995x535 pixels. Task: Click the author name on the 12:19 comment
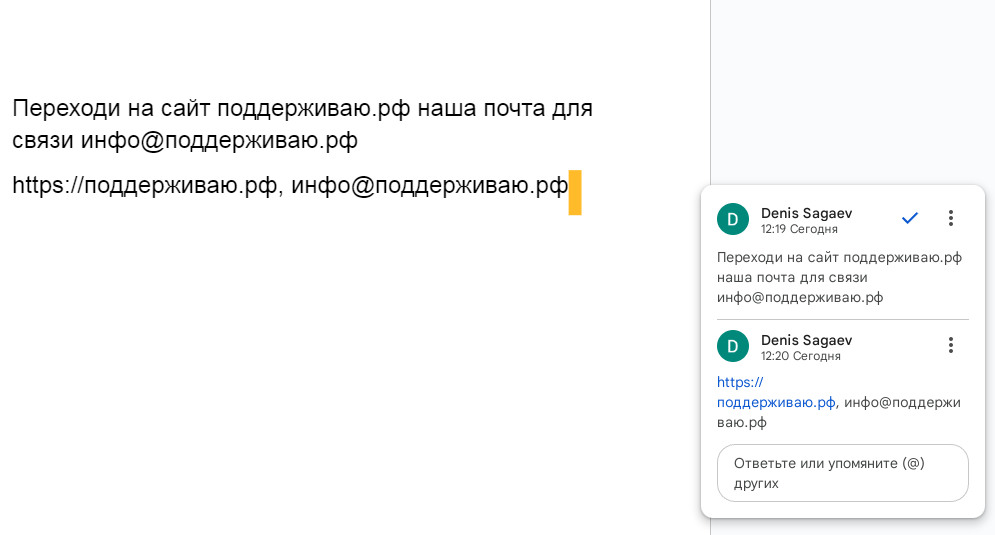point(806,213)
